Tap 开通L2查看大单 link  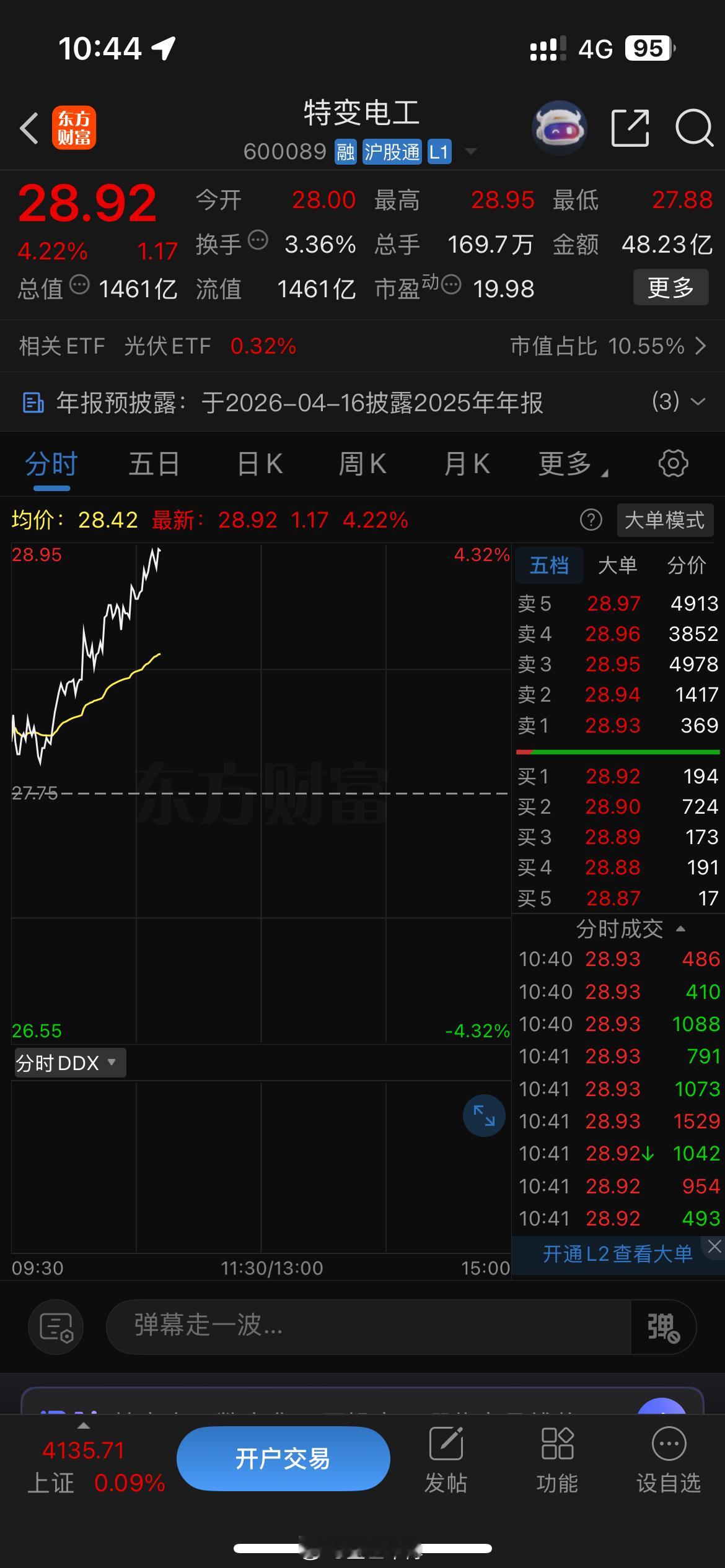click(617, 1254)
